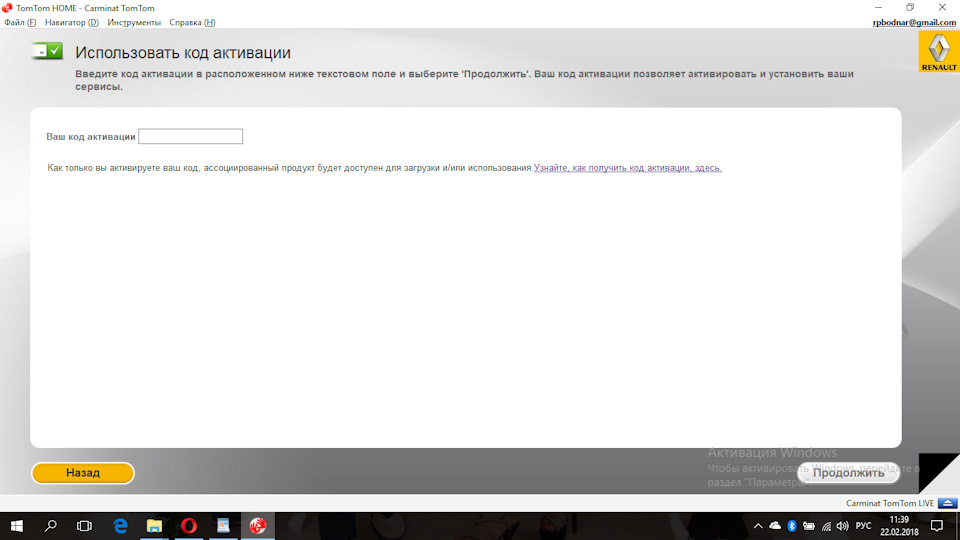Switch to Opera browser in the taskbar
This screenshot has width=960, height=540.
[189, 526]
